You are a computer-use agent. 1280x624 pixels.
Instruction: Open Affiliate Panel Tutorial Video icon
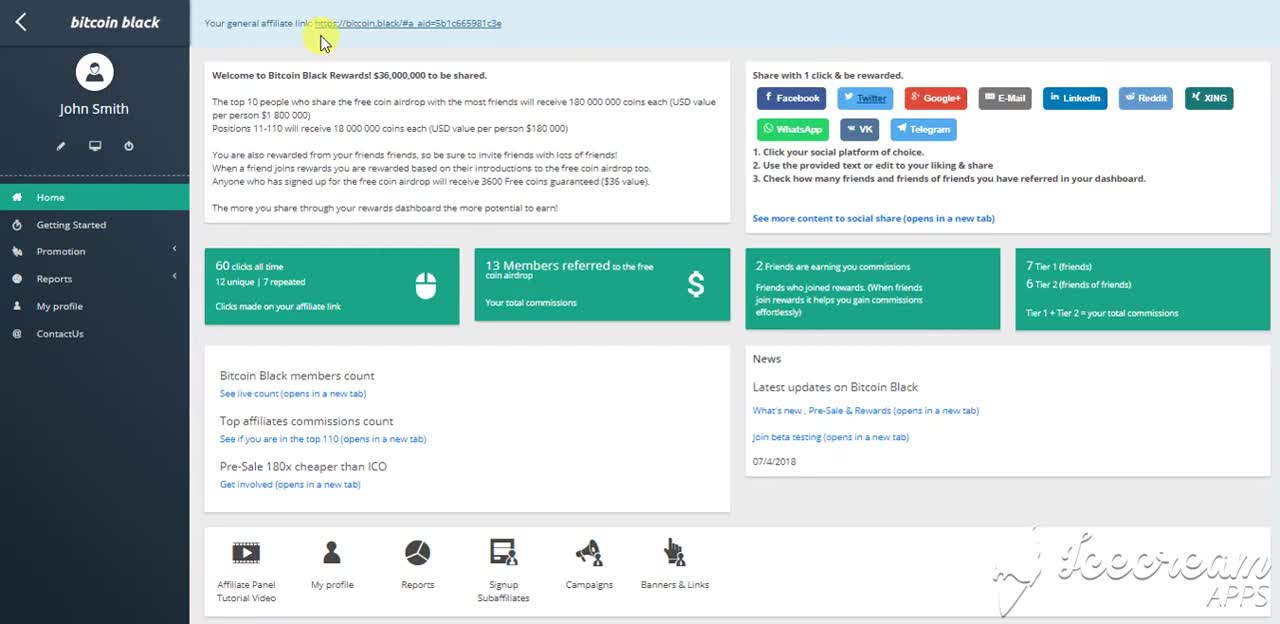[246, 552]
